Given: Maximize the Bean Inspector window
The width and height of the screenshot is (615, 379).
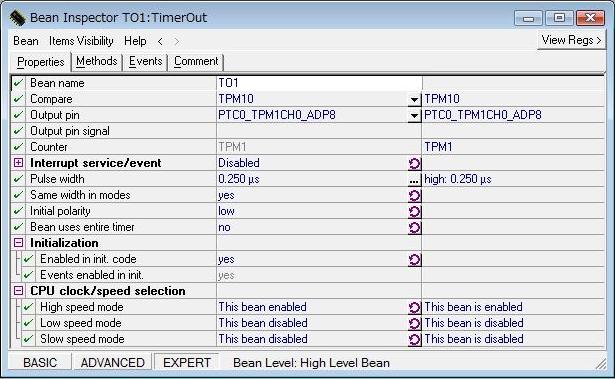Looking at the screenshot, I should coord(559,18).
